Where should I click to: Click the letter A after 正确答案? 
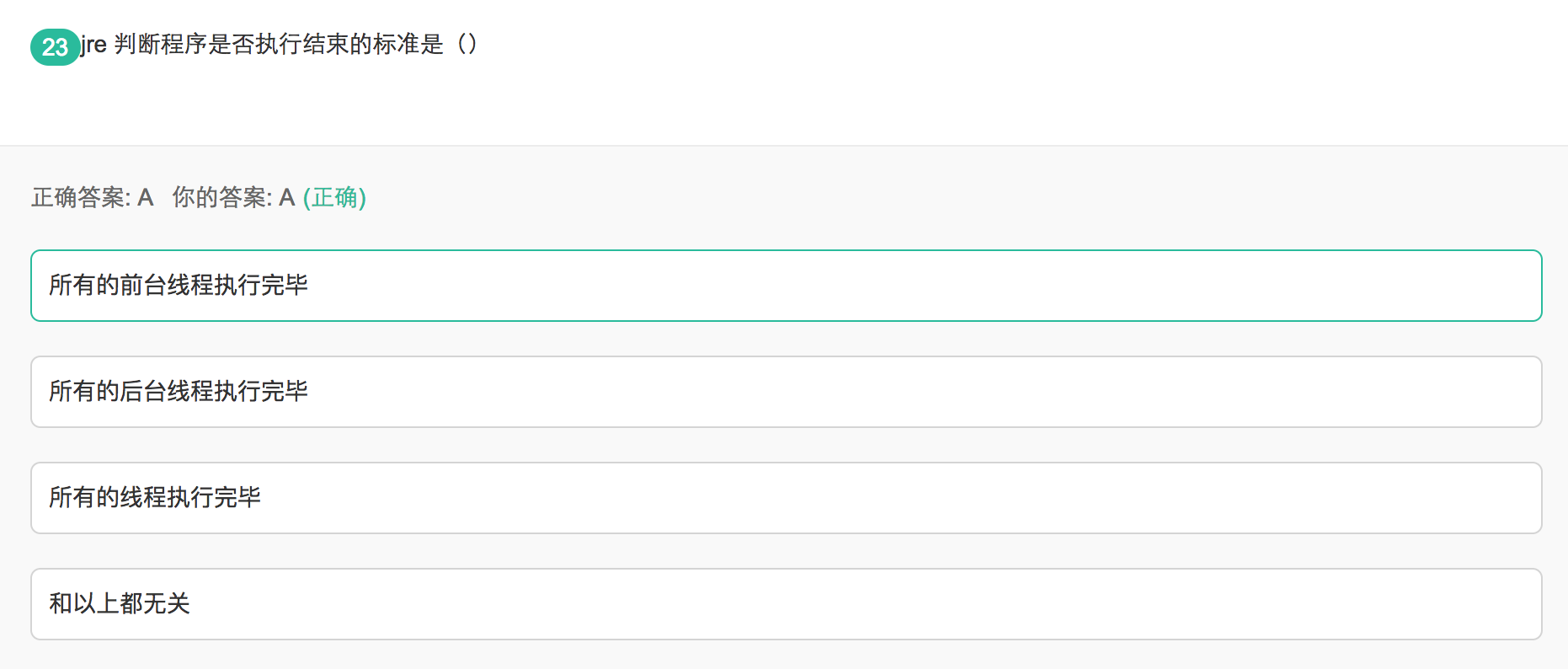[x=146, y=197]
